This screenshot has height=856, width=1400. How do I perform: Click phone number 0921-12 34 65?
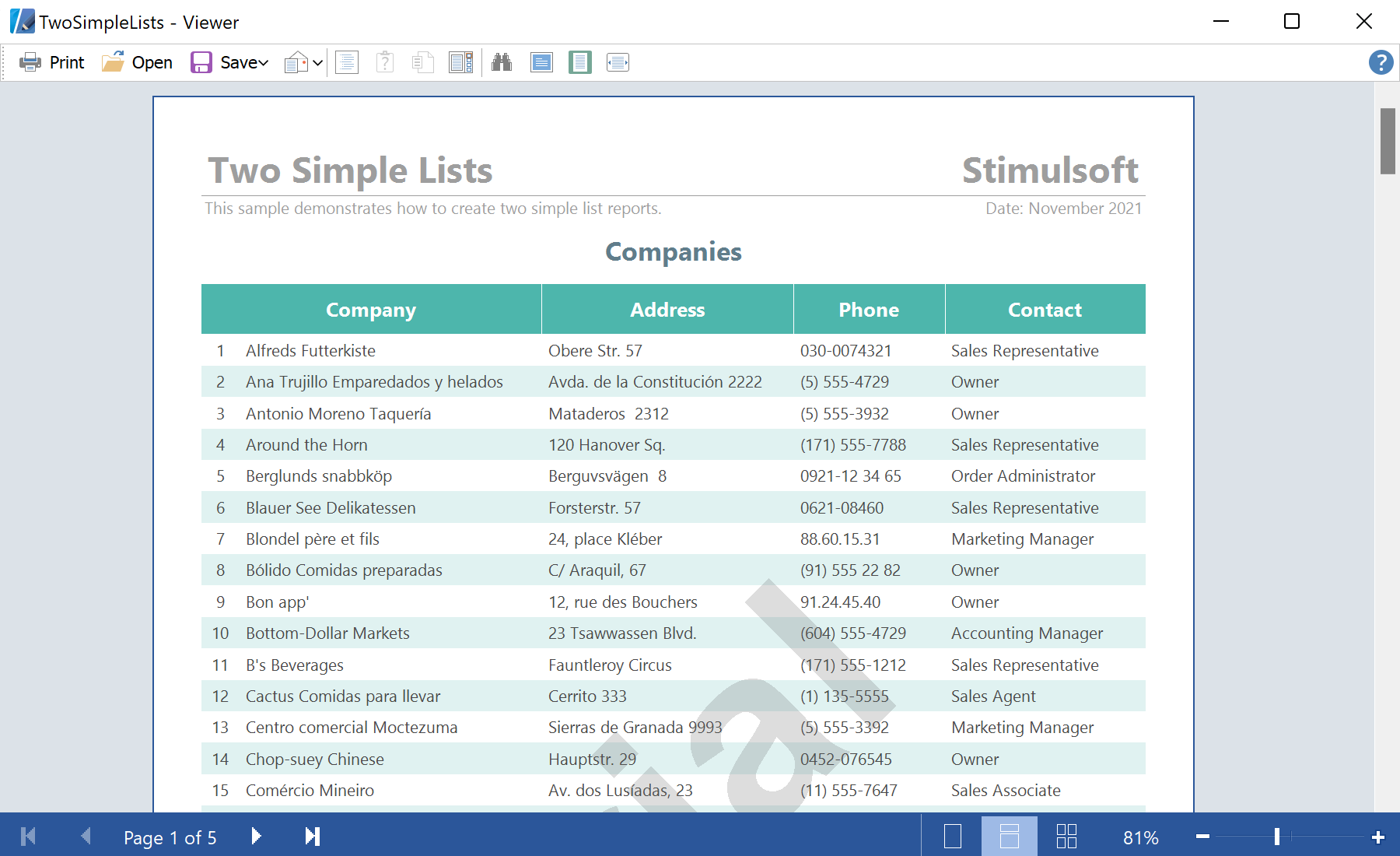click(850, 476)
